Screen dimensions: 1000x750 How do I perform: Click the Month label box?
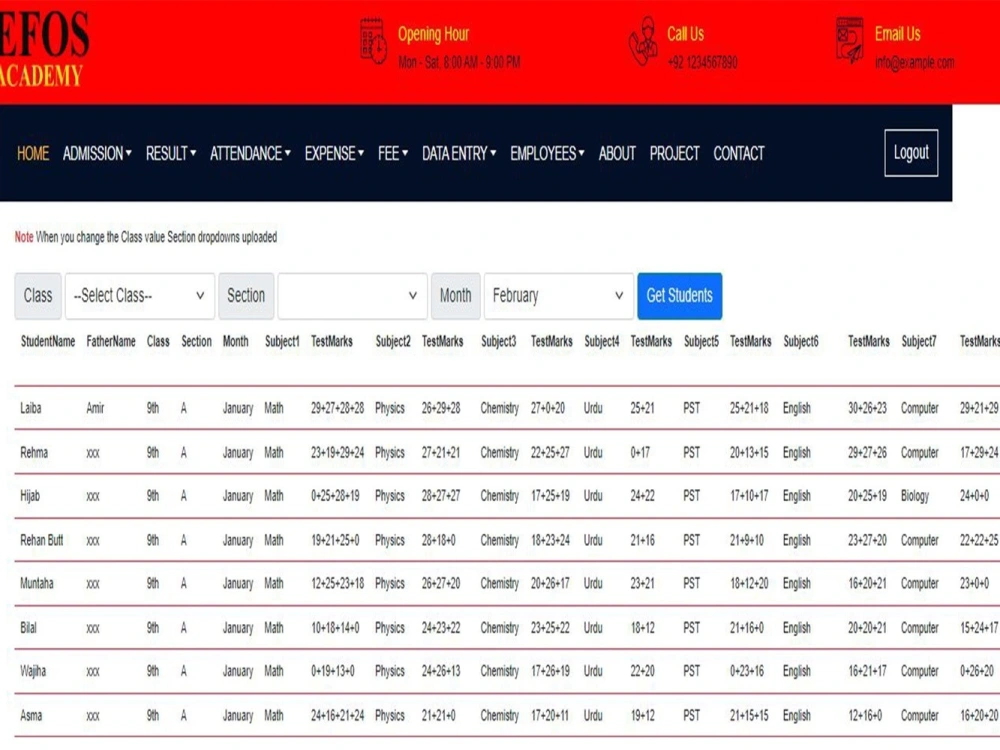click(455, 296)
